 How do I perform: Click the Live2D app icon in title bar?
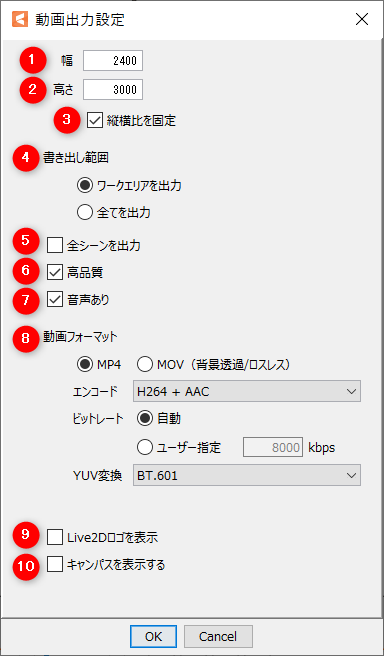pos(20,19)
